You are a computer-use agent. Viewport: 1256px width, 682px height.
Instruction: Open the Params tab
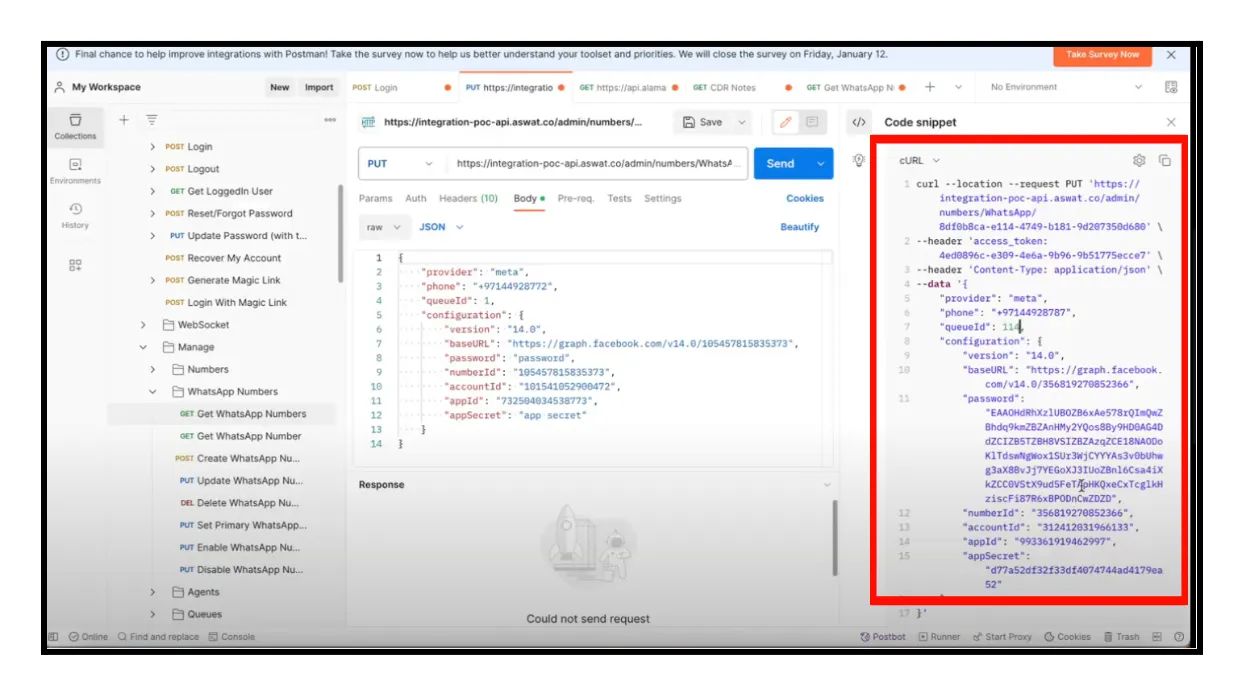pyautogui.click(x=376, y=198)
